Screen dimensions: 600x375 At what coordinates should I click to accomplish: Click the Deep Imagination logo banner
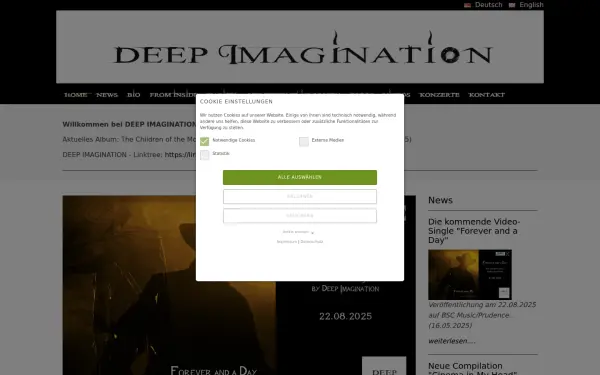pos(300,47)
